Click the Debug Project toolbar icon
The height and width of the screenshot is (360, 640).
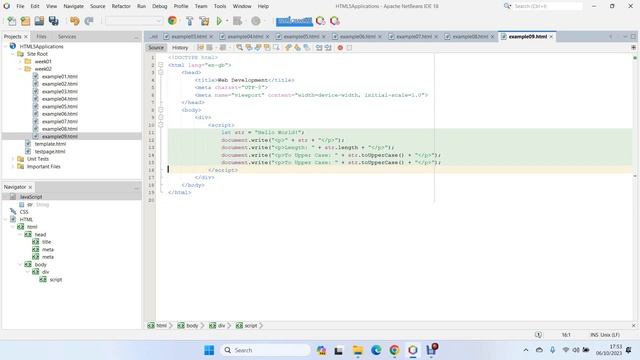[x=237, y=21]
